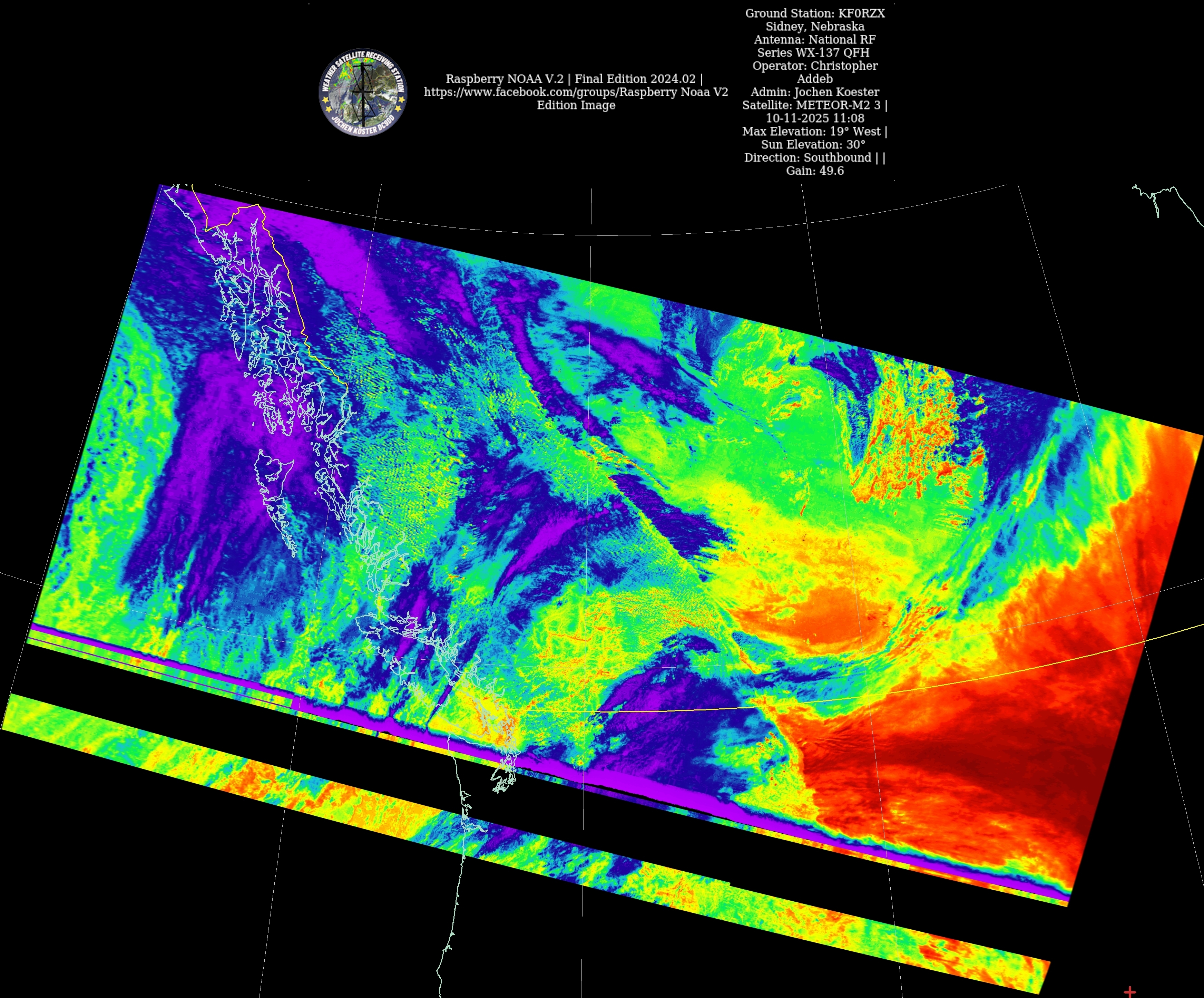Open the Raspberry NOAA Facebook group URL
The width and height of the screenshot is (1204, 998).
pos(576,93)
